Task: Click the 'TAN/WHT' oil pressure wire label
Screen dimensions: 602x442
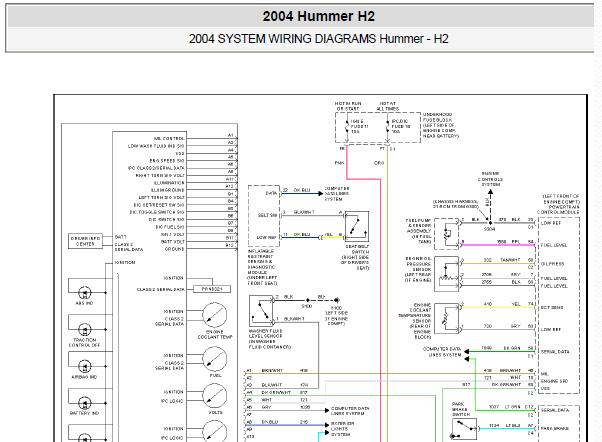Action: coord(510,260)
